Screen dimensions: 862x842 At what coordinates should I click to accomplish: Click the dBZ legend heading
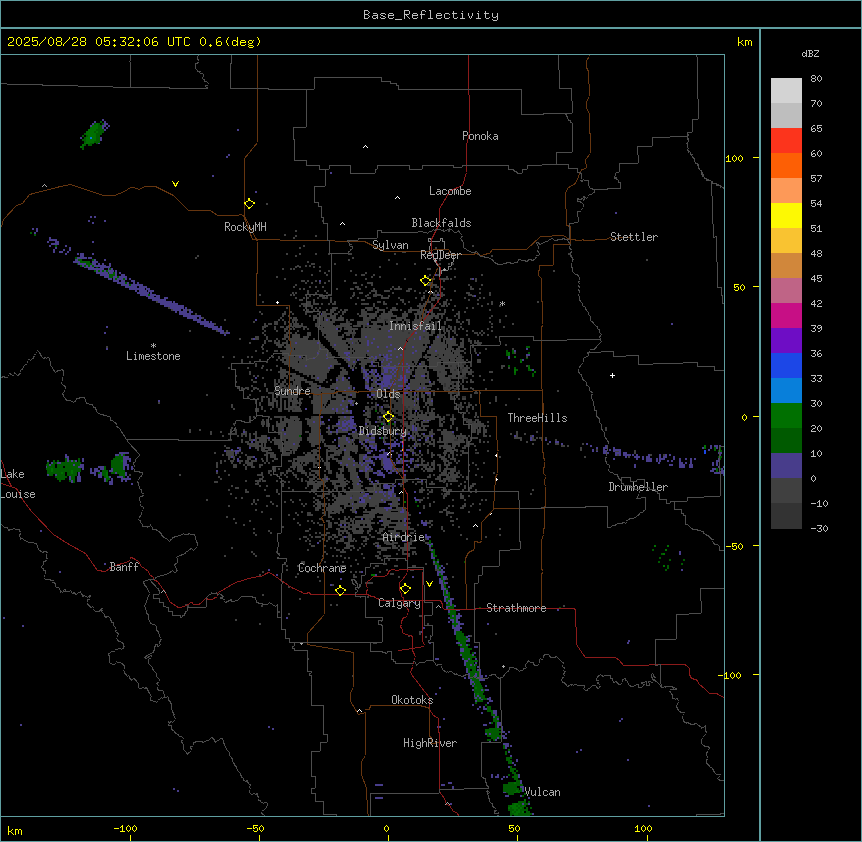pos(810,54)
